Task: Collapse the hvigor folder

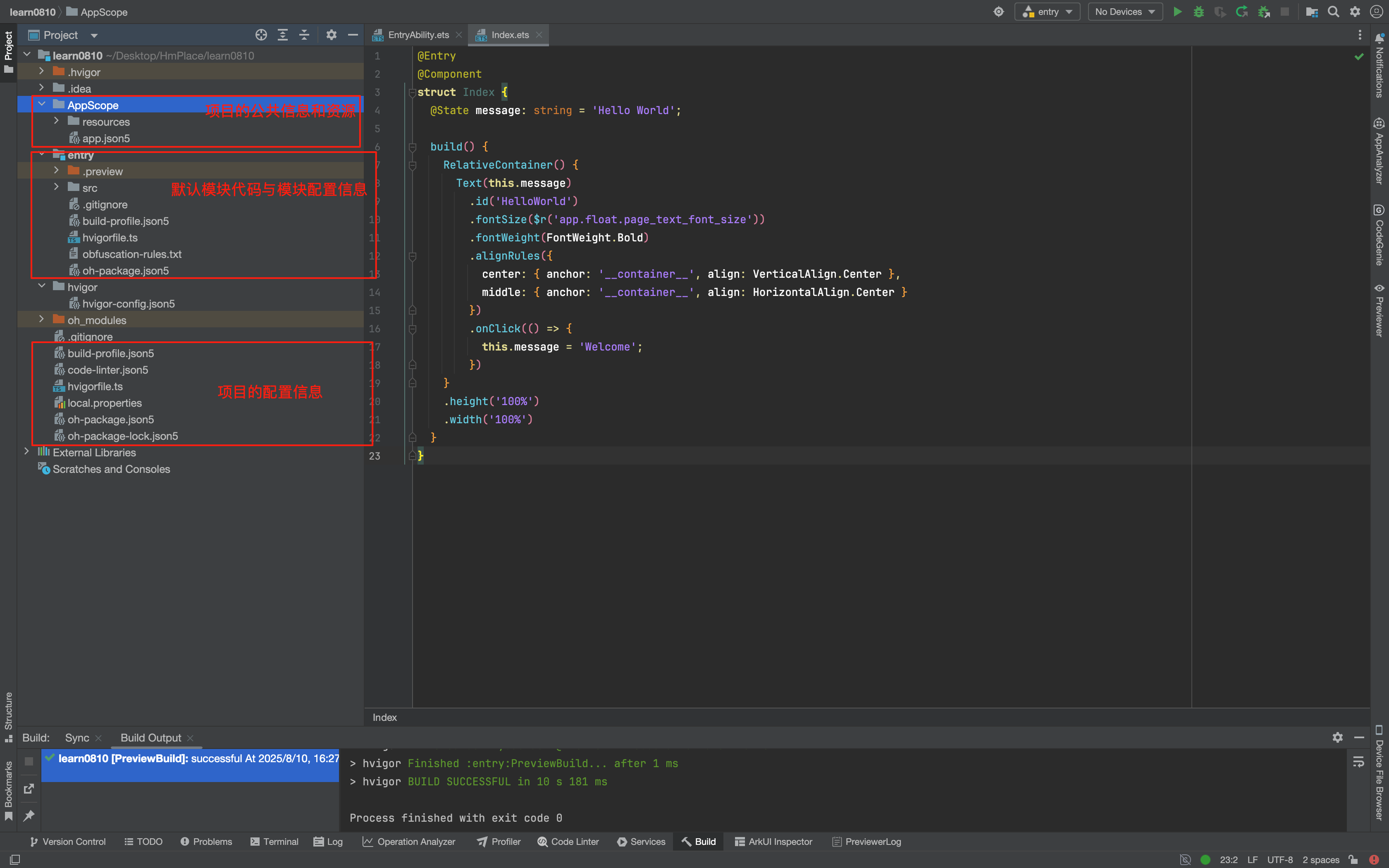Action: point(41,286)
